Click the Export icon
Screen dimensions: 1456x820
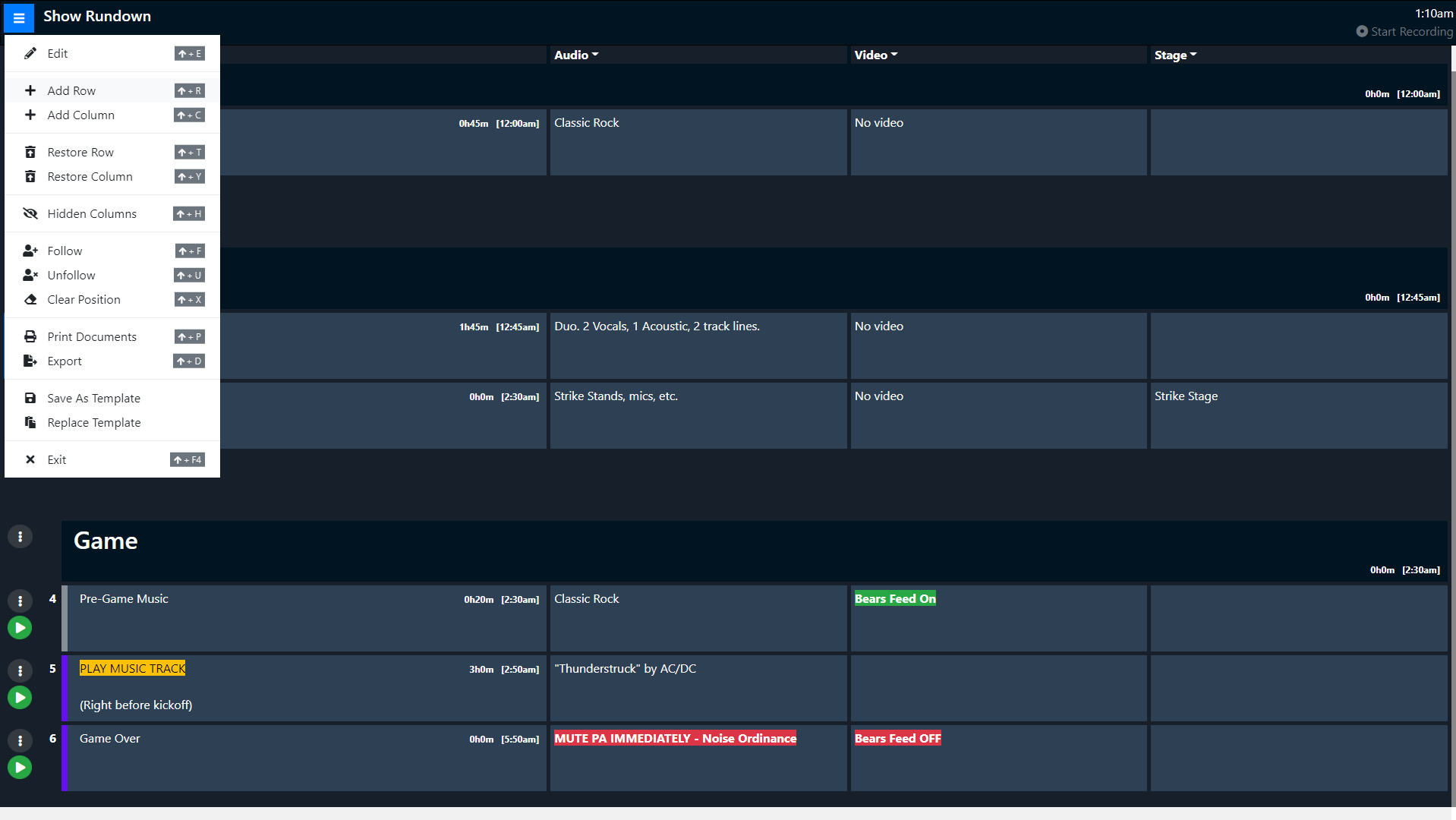click(x=30, y=361)
